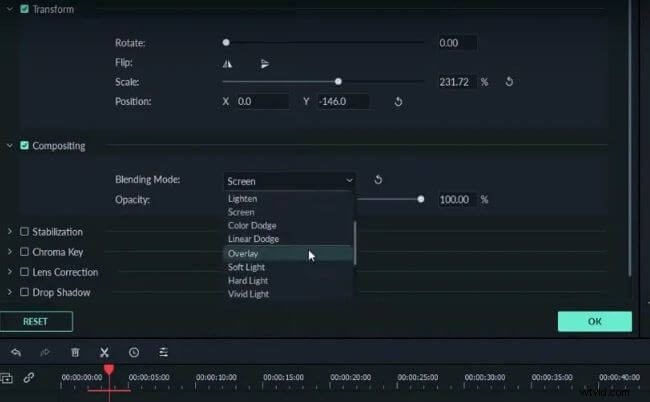
Task: Click the add track icon beside the timeline
Action: (6, 378)
